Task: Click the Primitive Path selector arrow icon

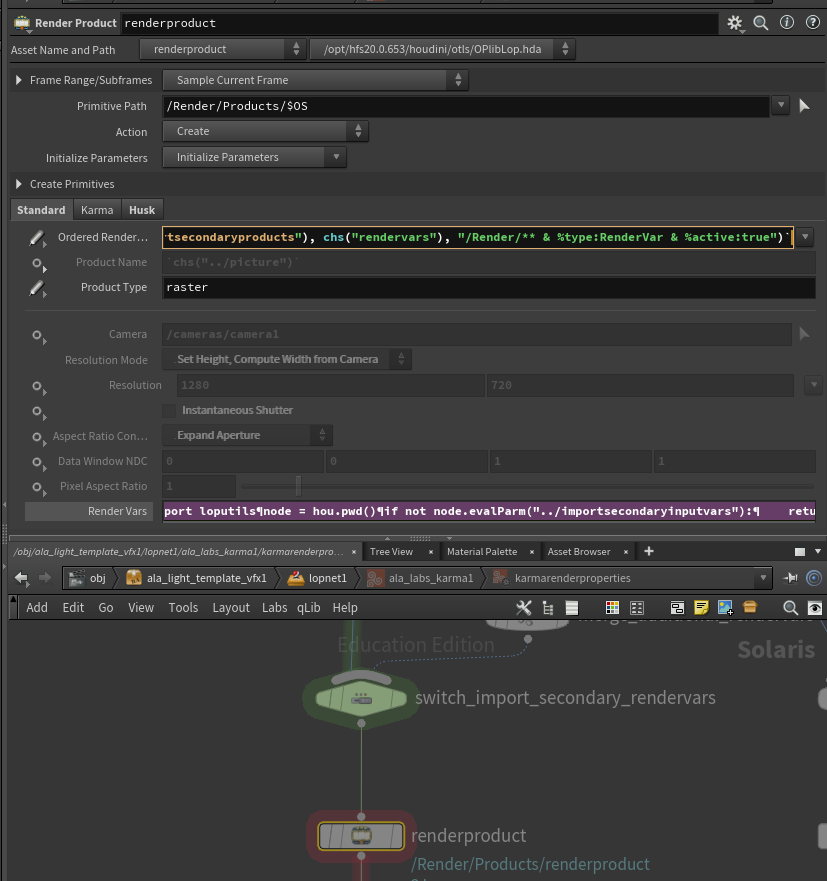Action: 805,106
